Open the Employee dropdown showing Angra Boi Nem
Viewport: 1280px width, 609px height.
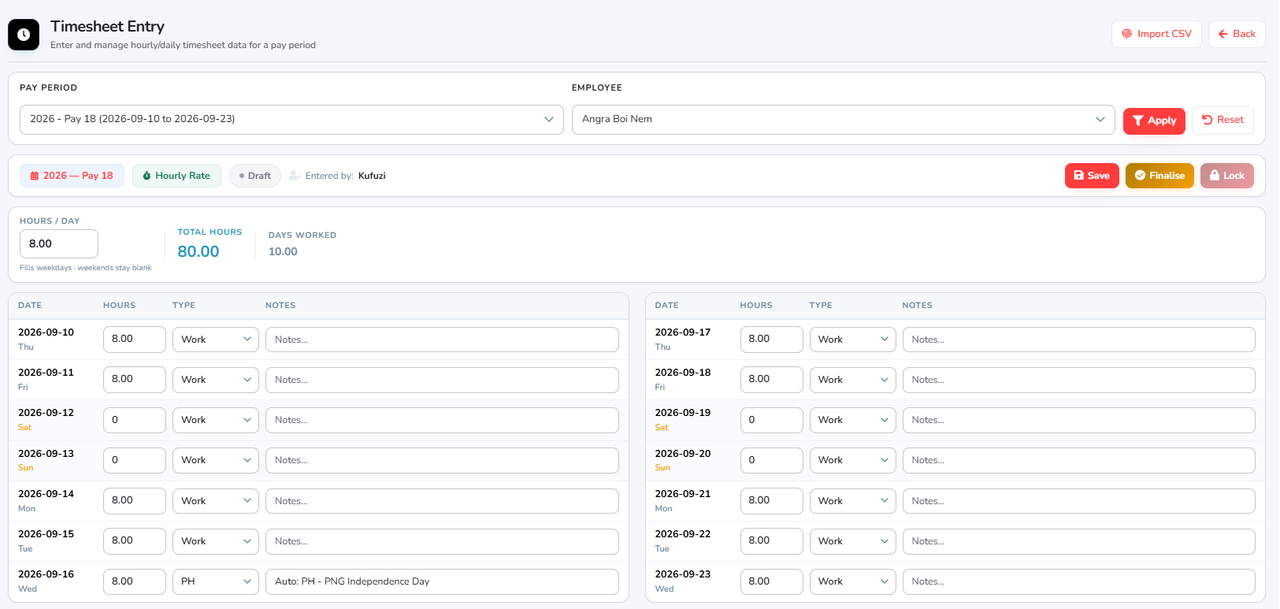843,119
